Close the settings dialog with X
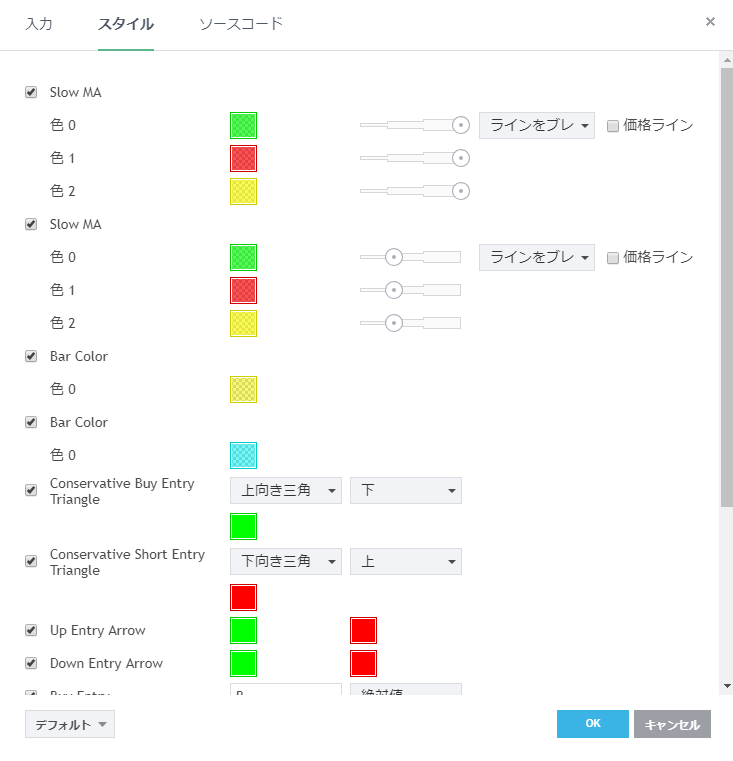733x761 pixels. [710, 22]
